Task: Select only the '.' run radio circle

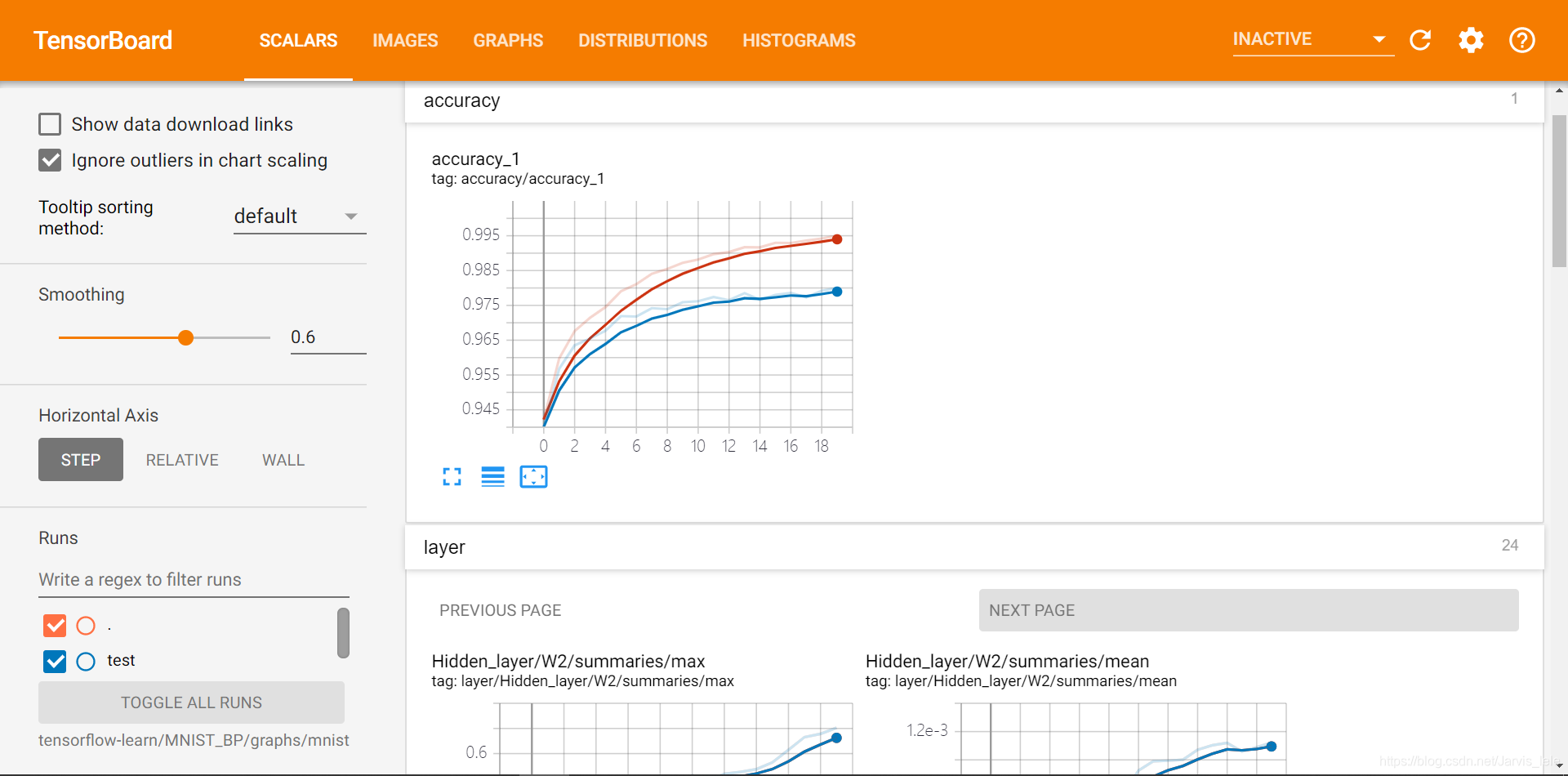Action: tap(86, 626)
